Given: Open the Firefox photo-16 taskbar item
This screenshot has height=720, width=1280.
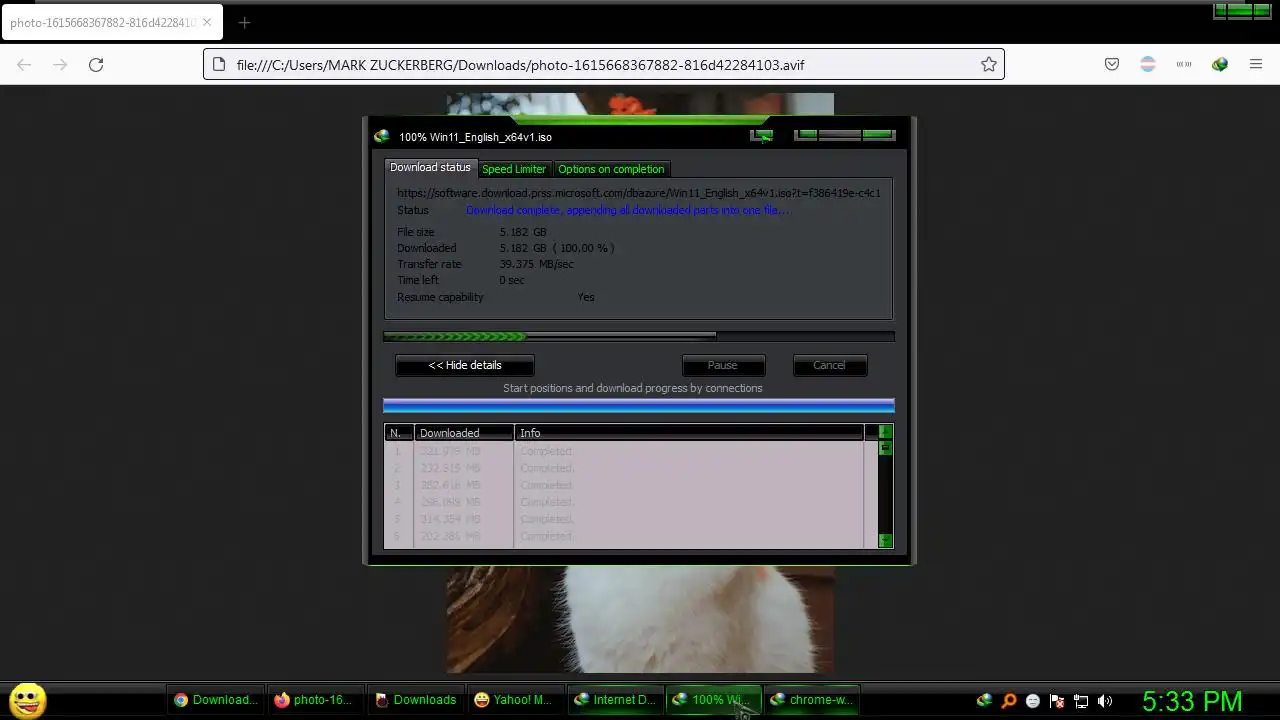Looking at the screenshot, I should click(x=314, y=700).
